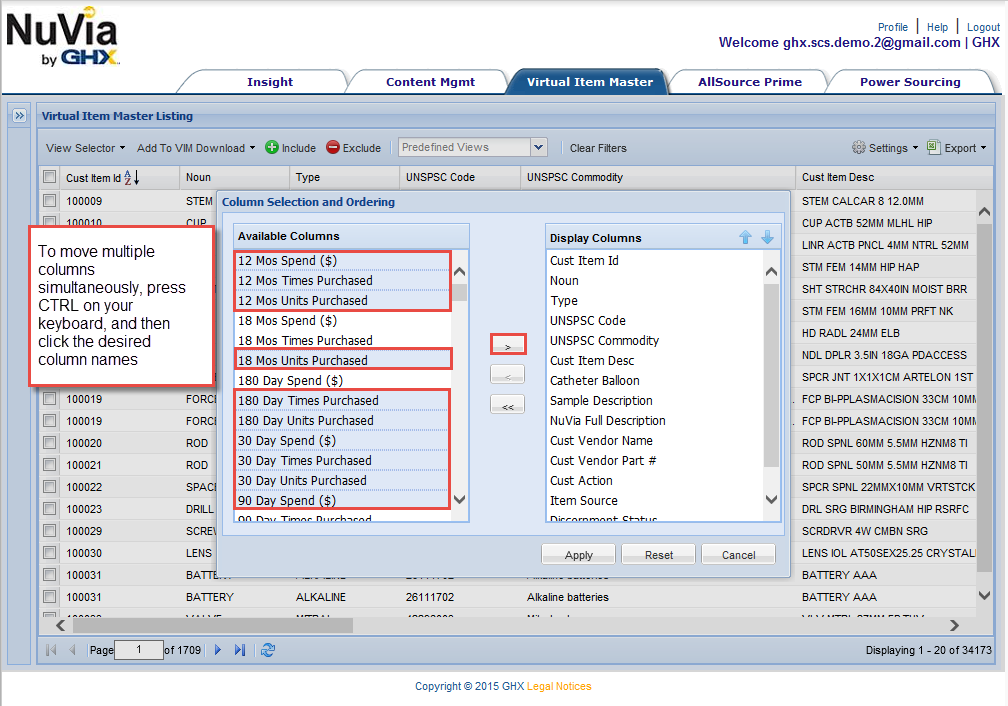Switch to the Content Mgmt tab
The height and width of the screenshot is (706, 1008).
click(430, 82)
